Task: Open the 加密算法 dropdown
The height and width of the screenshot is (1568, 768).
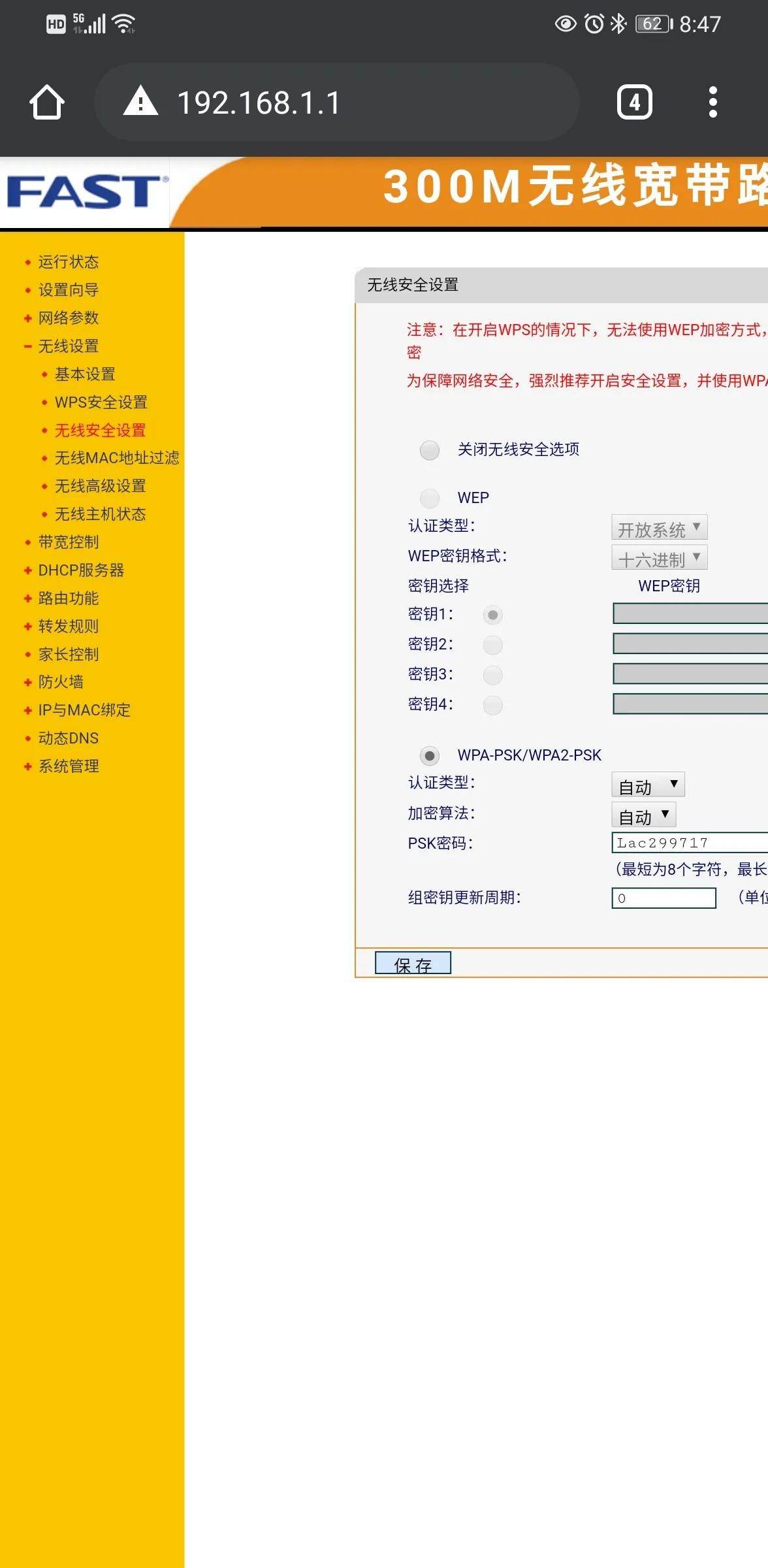Action: click(643, 815)
